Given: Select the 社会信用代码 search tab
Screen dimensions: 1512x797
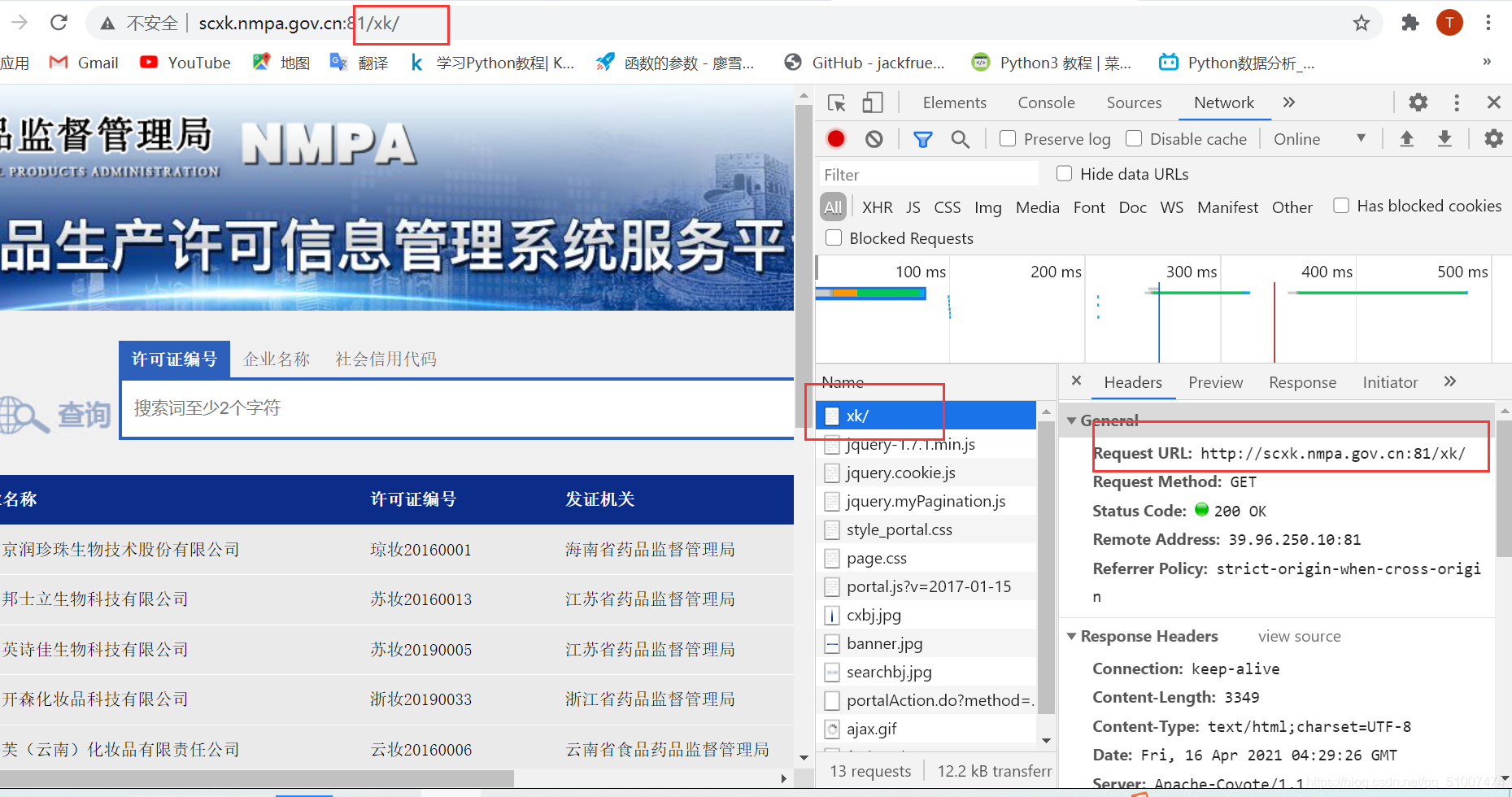Looking at the screenshot, I should pos(386,359).
